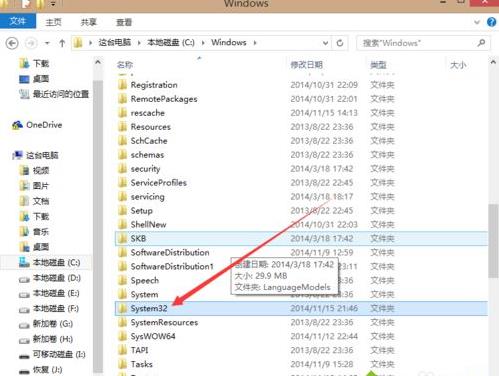
Task: Open 文档 under 这台电脑
Action: [34, 201]
